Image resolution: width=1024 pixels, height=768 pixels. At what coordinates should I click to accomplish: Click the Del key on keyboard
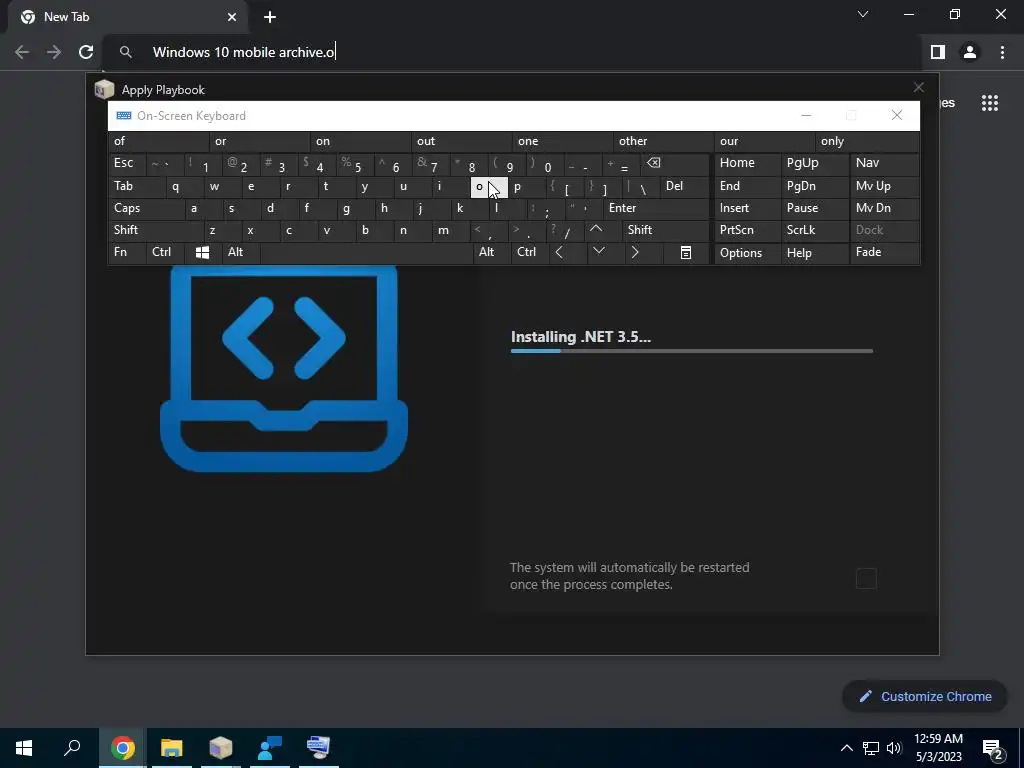(685, 186)
